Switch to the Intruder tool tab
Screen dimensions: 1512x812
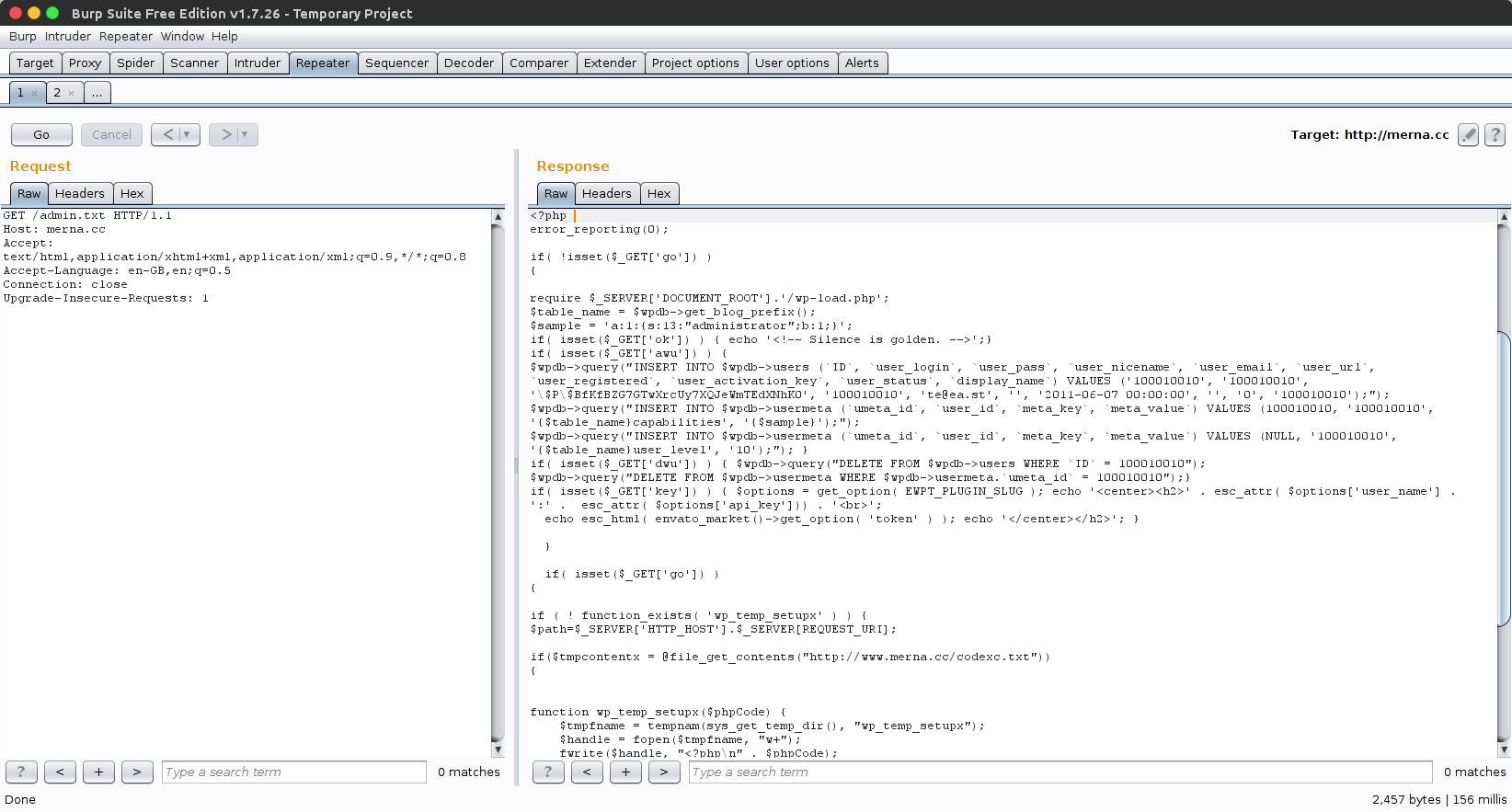[258, 63]
